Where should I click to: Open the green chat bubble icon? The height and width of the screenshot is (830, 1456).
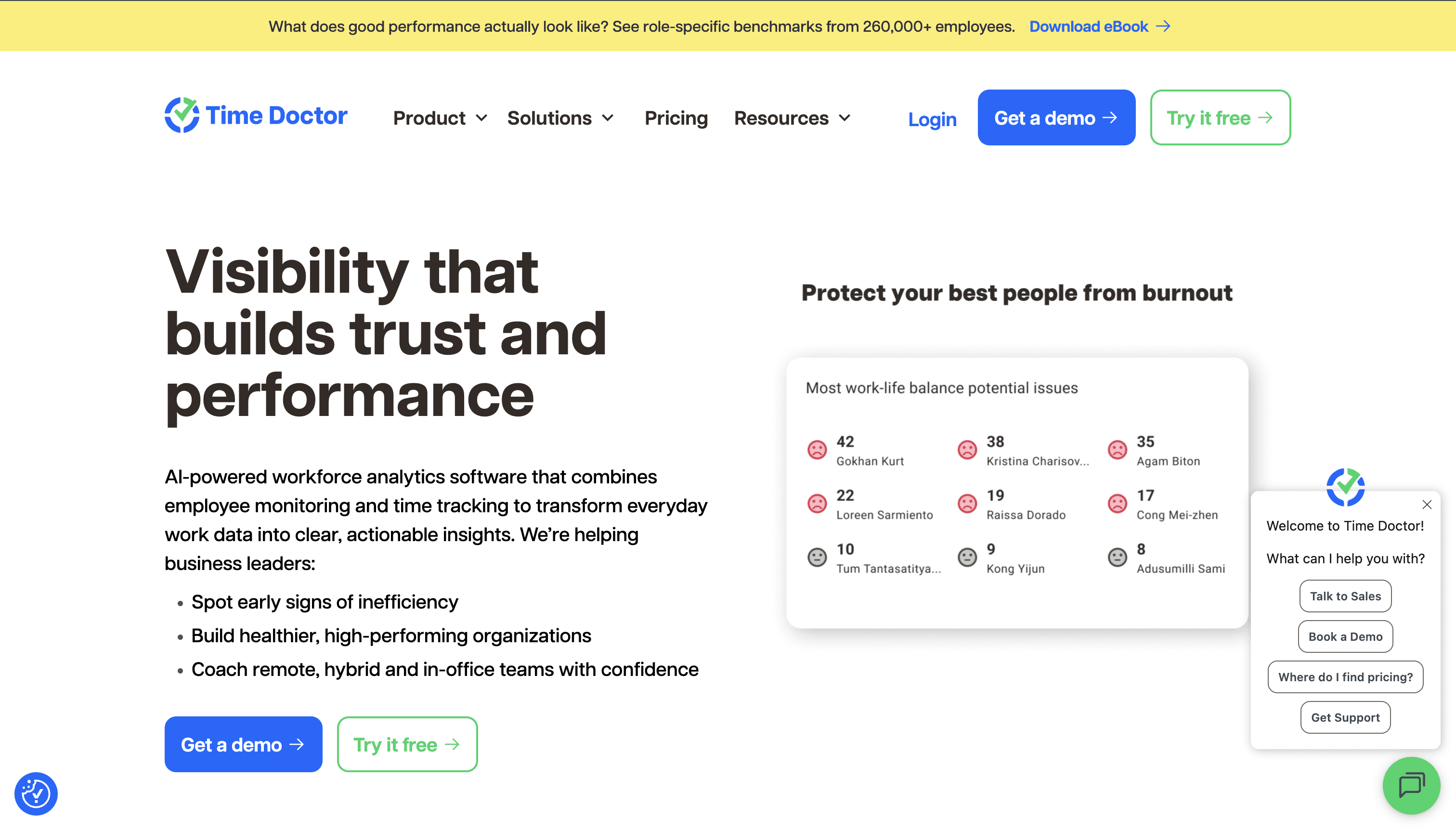click(x=1411, y=785)
